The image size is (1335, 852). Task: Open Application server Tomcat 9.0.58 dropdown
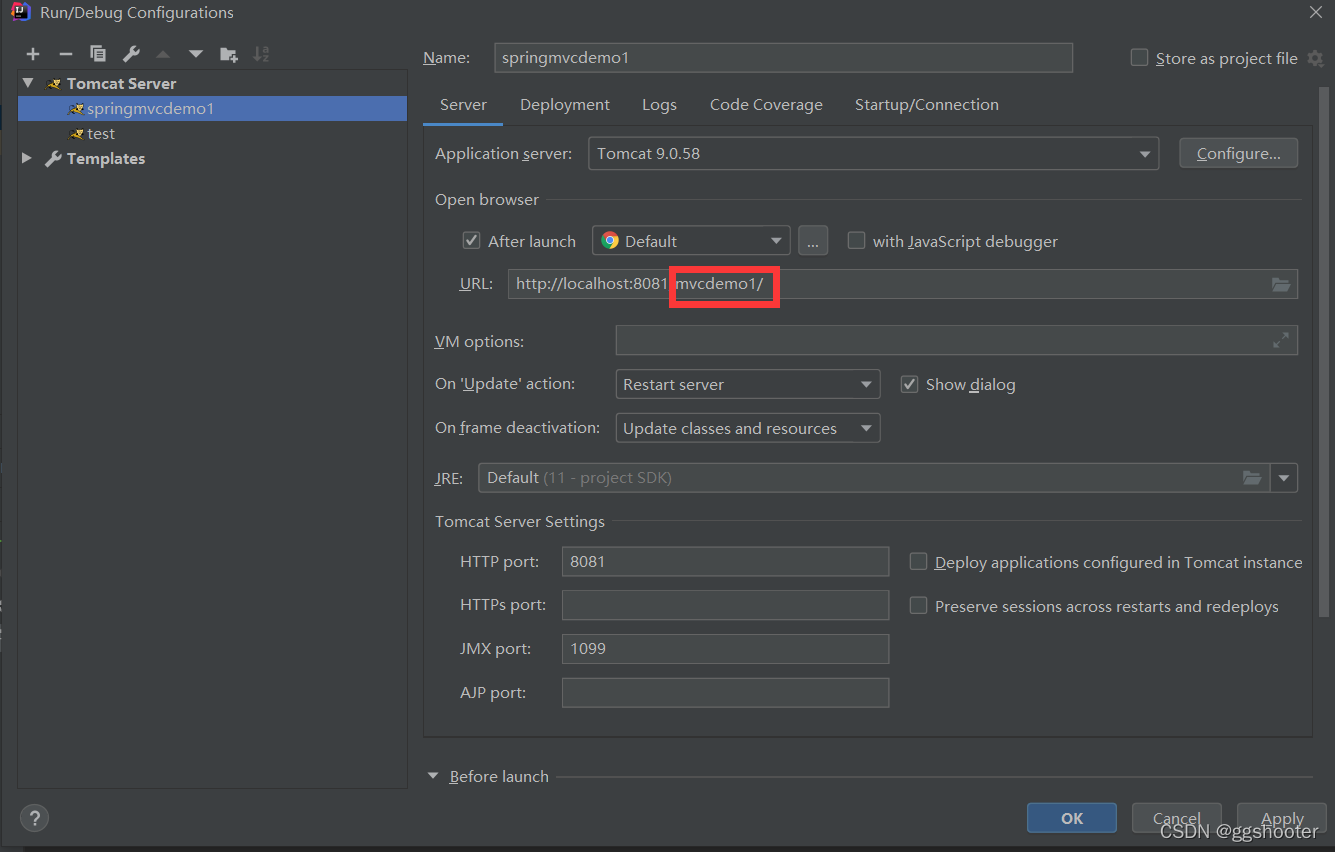point(873,154)
